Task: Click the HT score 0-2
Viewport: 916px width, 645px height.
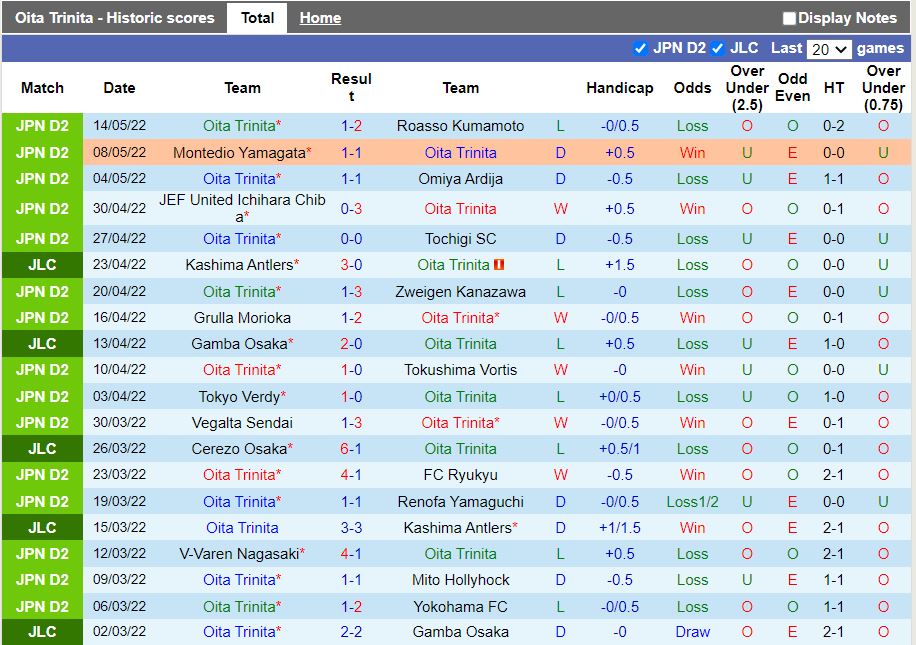Action: click(834, 126)
